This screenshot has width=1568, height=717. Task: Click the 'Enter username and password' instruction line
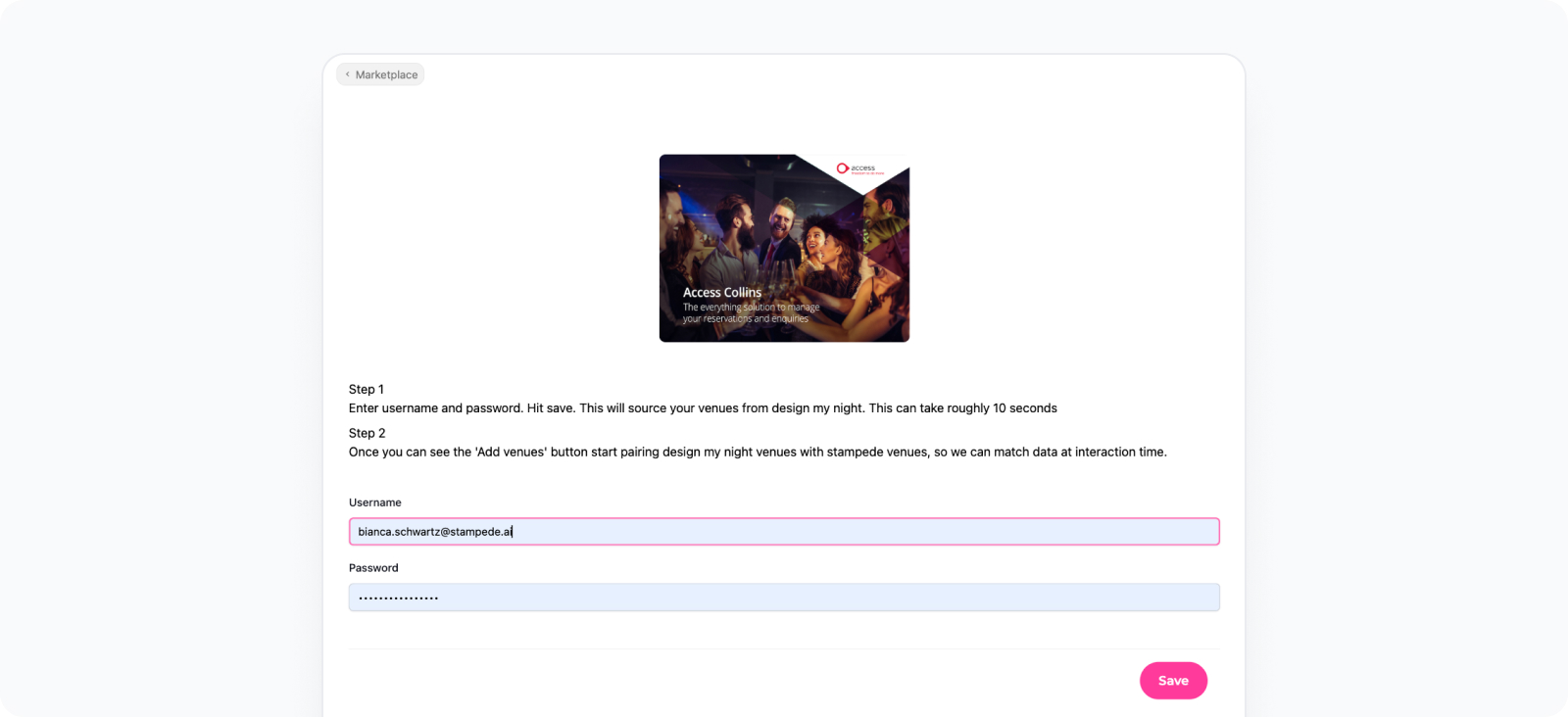pyautogui.click(x=703, y=408)
